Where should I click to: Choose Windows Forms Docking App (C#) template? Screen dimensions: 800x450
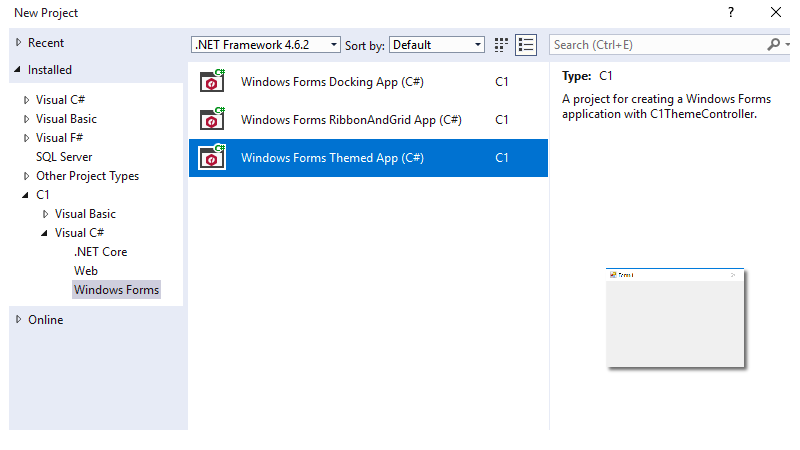coord(368,82)
